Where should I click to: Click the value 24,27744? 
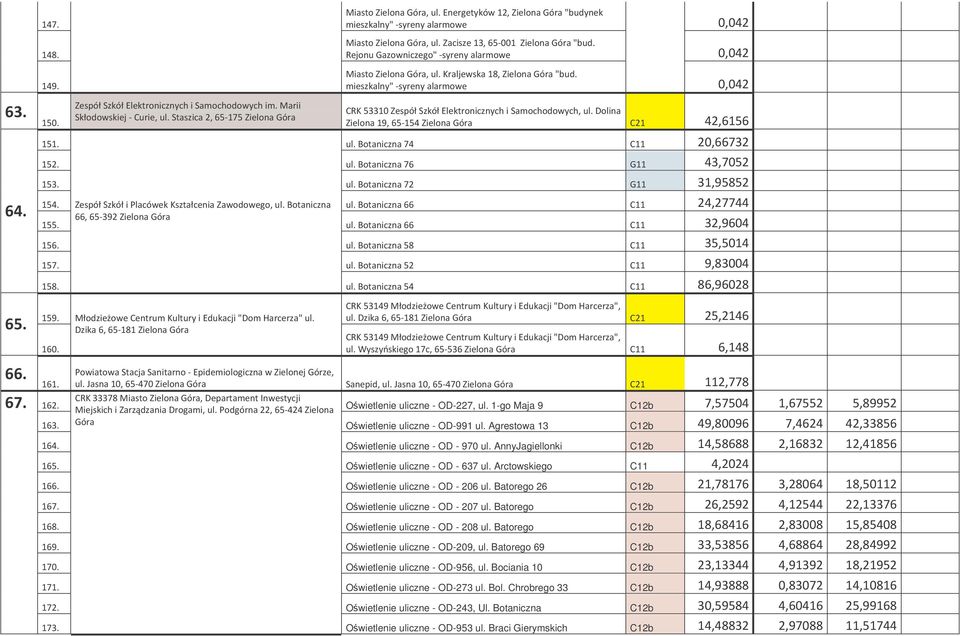click(x=723, y=203)
